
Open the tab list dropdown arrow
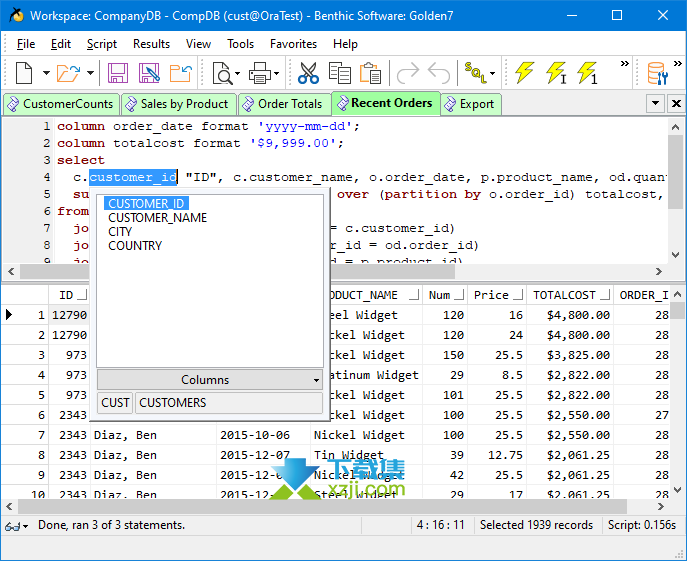pyautogui.click(x=655, y=103)
